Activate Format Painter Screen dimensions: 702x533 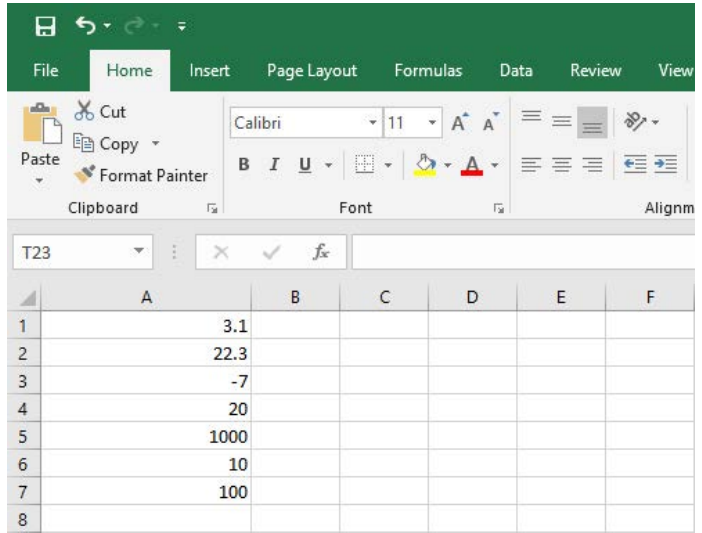coord(141,175)
